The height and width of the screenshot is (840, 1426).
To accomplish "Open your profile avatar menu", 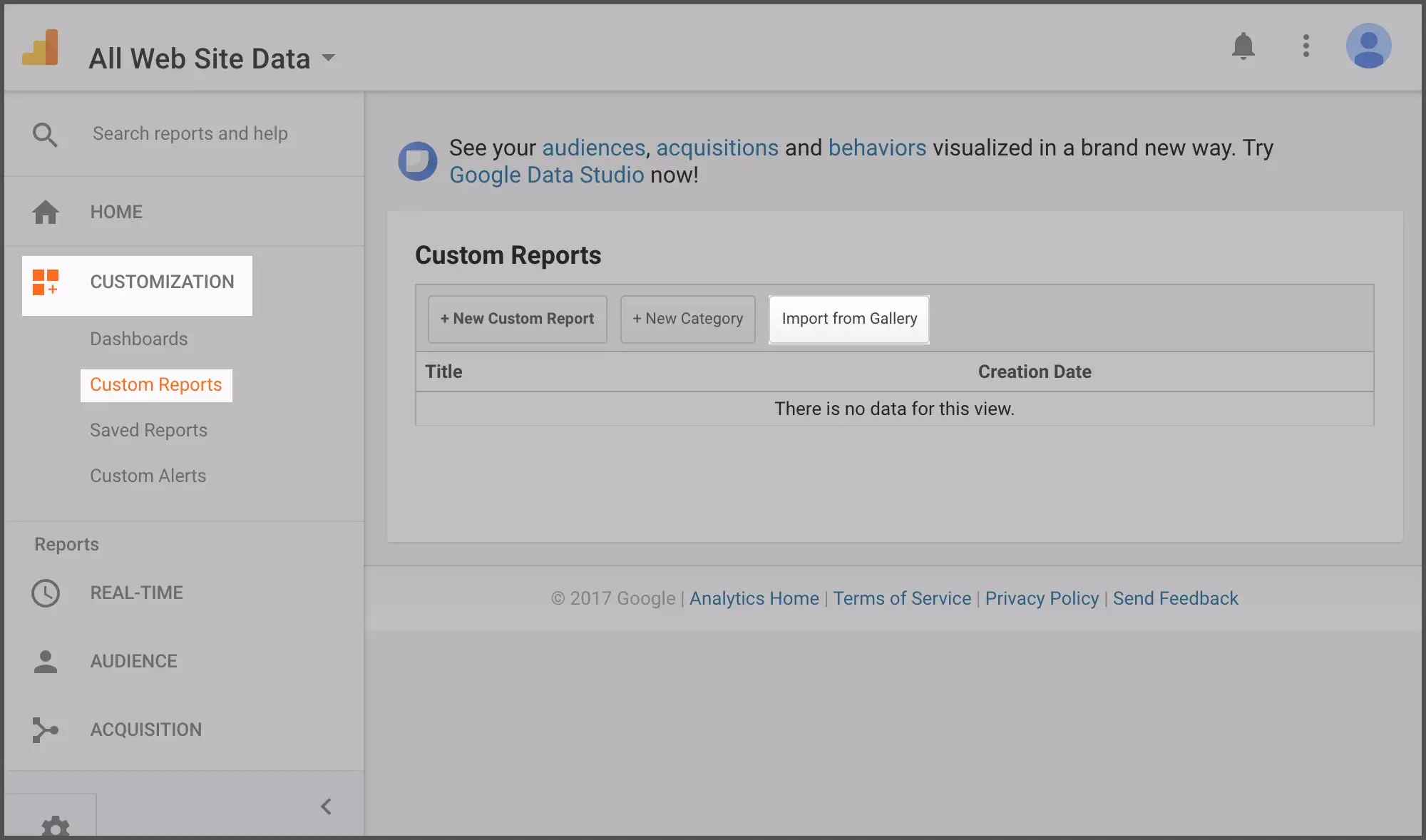I will coord(1370,45).
